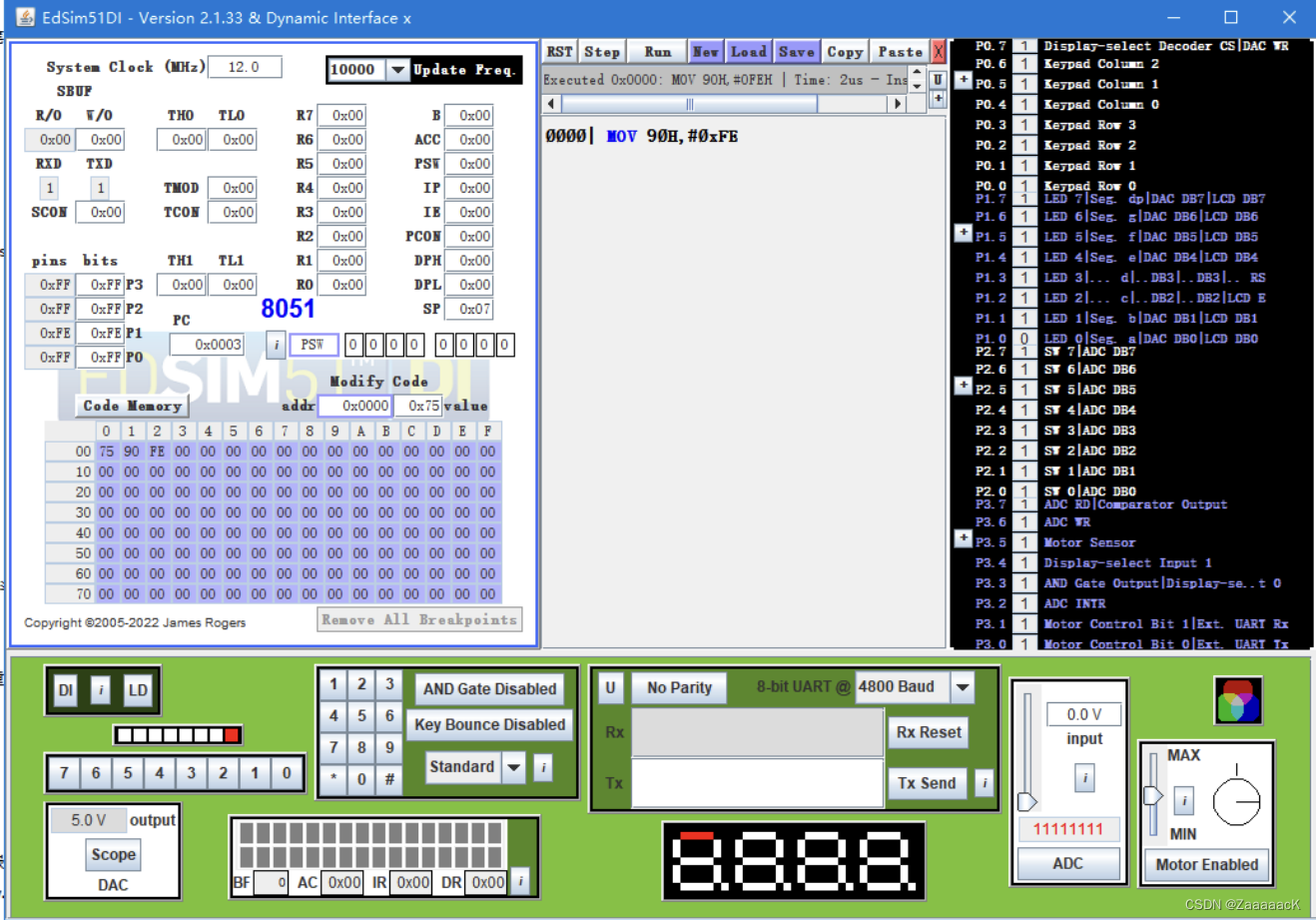Click the Scope button

[113, 854]
